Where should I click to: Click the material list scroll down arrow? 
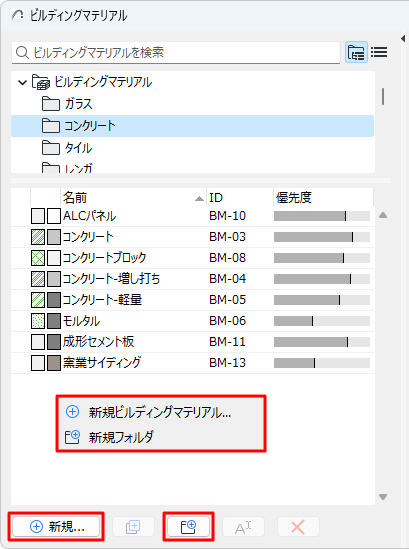coord(383,497)
